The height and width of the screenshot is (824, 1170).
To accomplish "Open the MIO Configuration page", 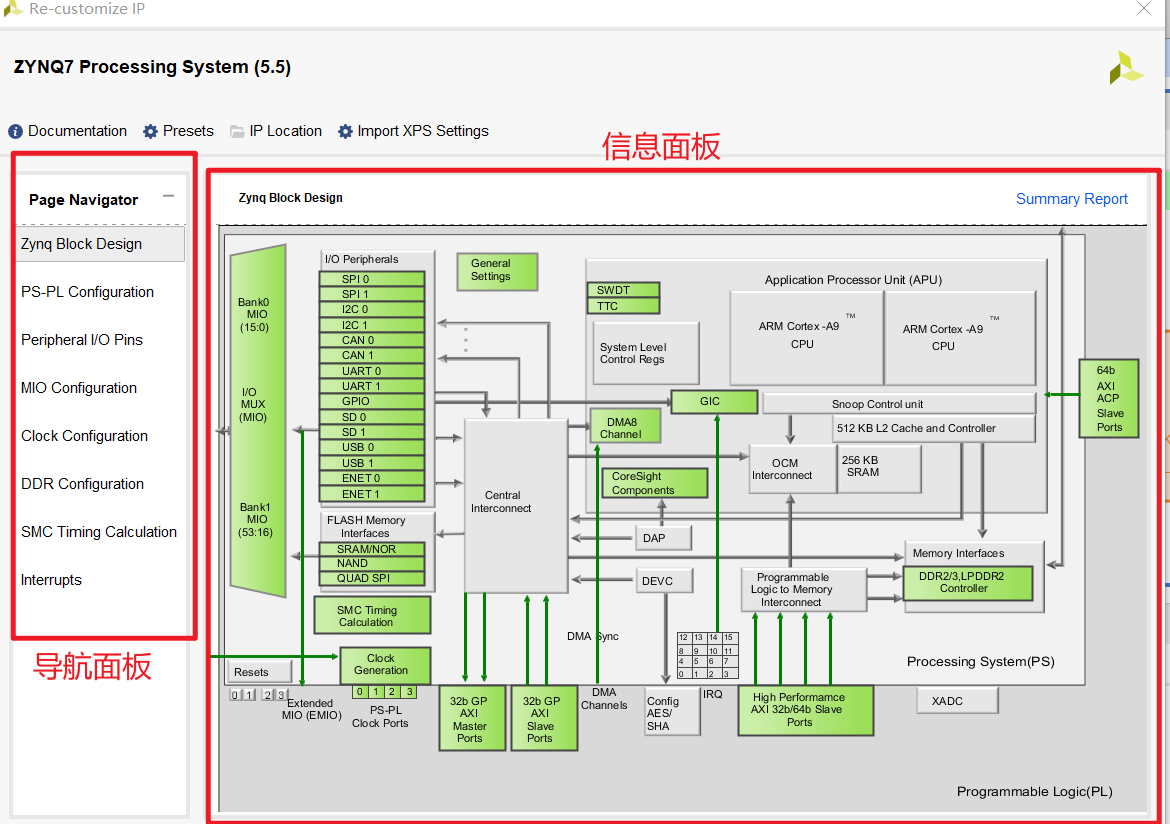I will (78, 387).
